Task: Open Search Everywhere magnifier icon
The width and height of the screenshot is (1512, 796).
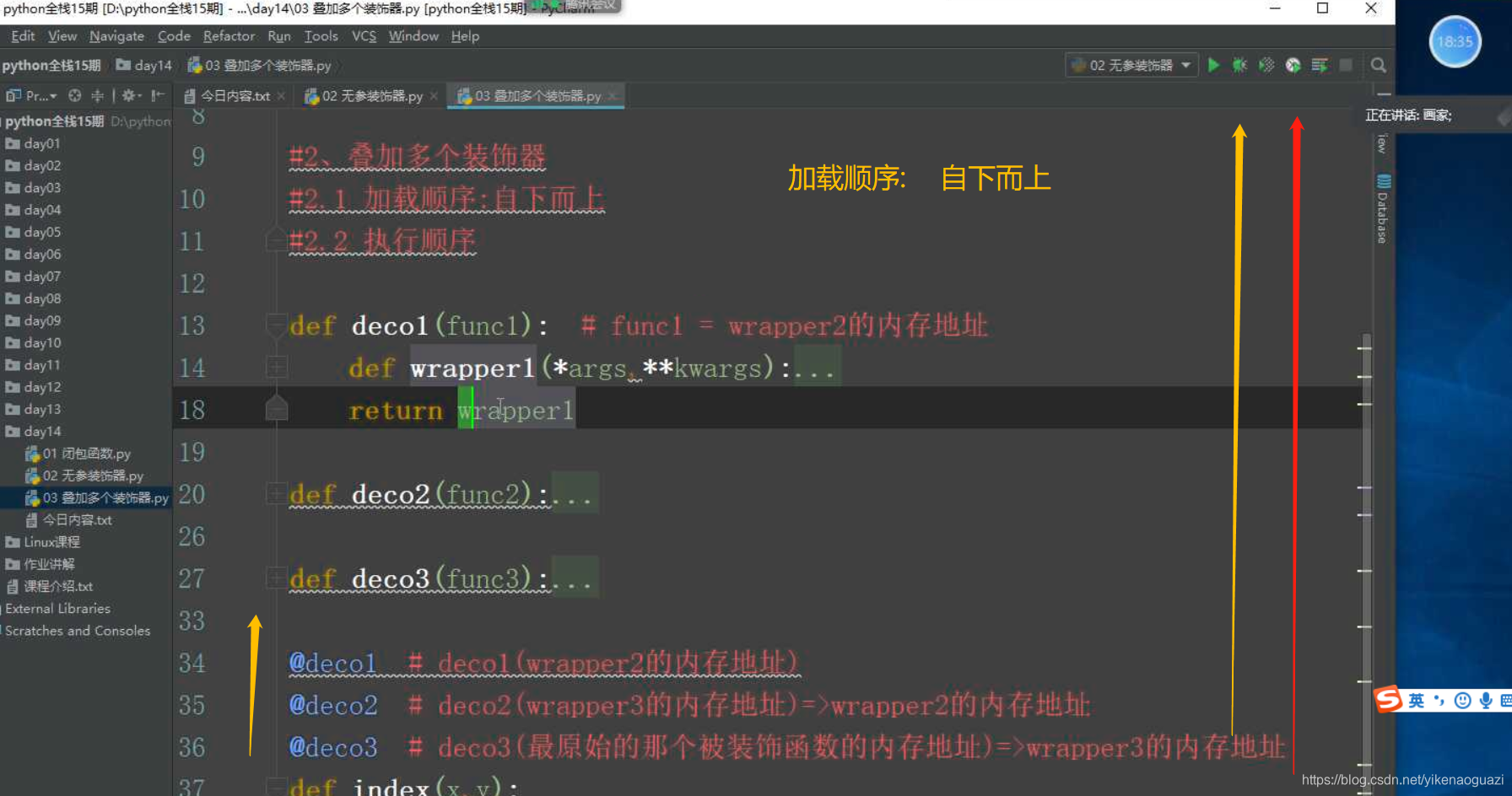Action: pyautogui.click(x=1379, y=65)
